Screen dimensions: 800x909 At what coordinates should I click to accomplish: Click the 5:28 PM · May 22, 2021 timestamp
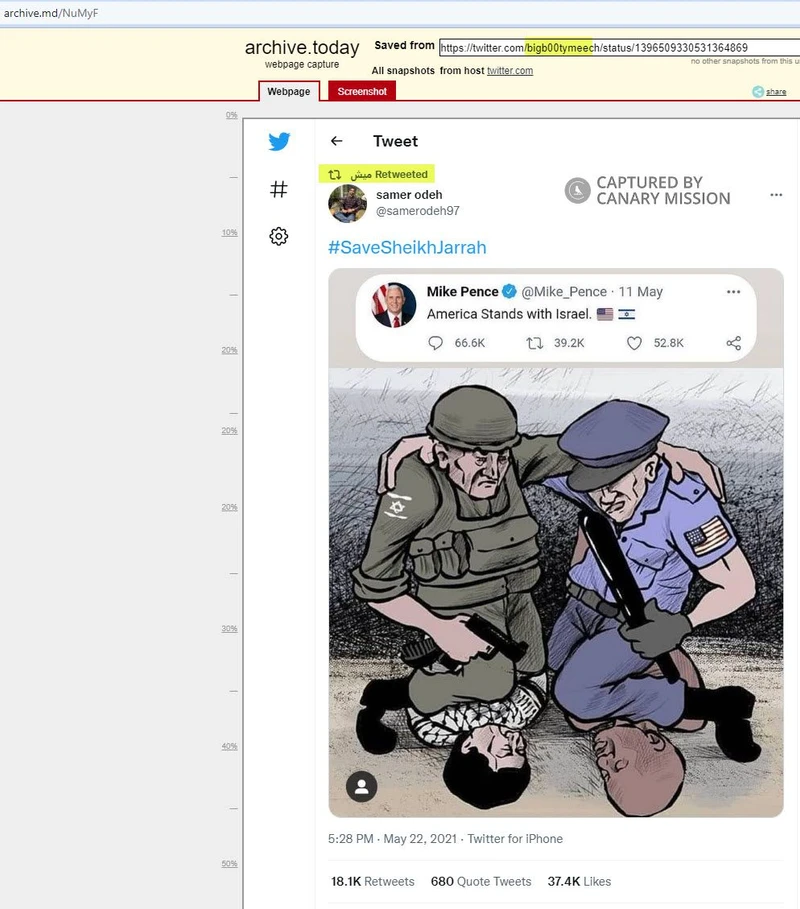[x=392, y=839]
